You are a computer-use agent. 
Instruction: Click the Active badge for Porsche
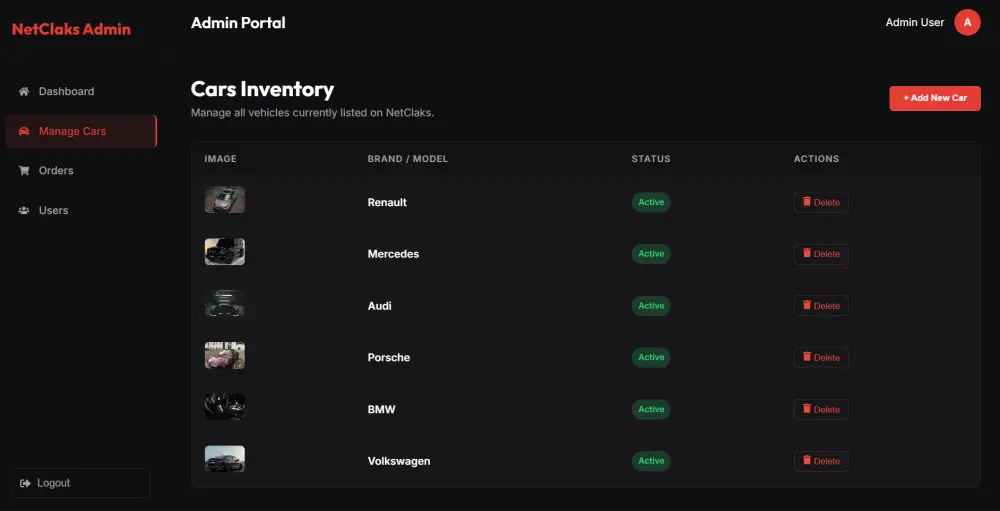coord(651,357)
